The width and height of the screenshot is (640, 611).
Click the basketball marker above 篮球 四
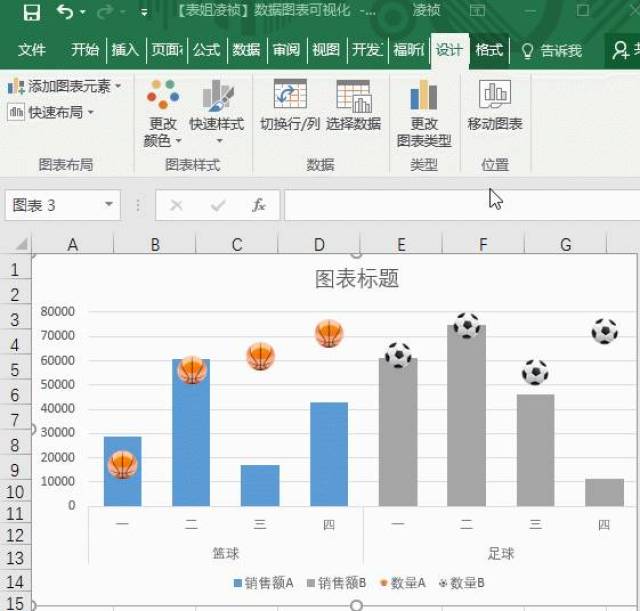[329, 333]
